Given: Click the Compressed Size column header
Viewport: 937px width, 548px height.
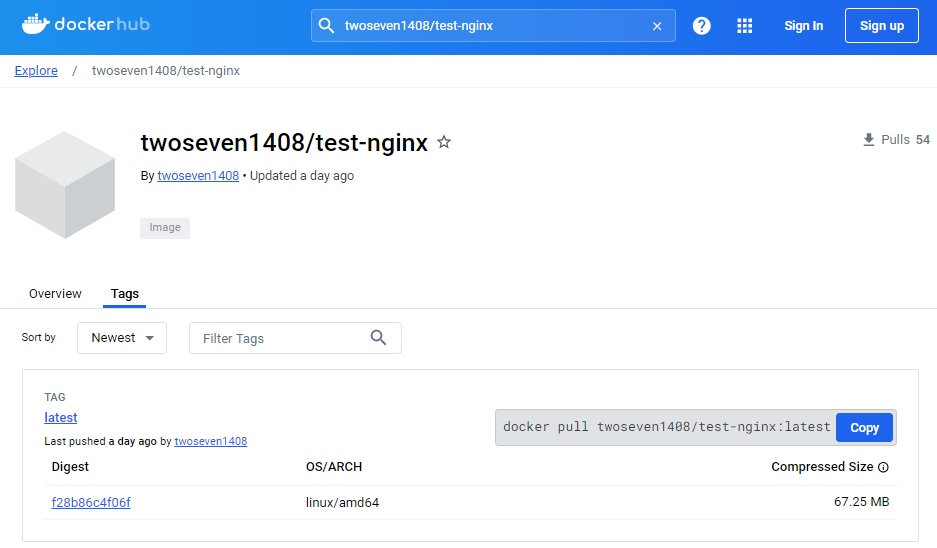Looking at the screenshot, I should (x=822, y=467).
